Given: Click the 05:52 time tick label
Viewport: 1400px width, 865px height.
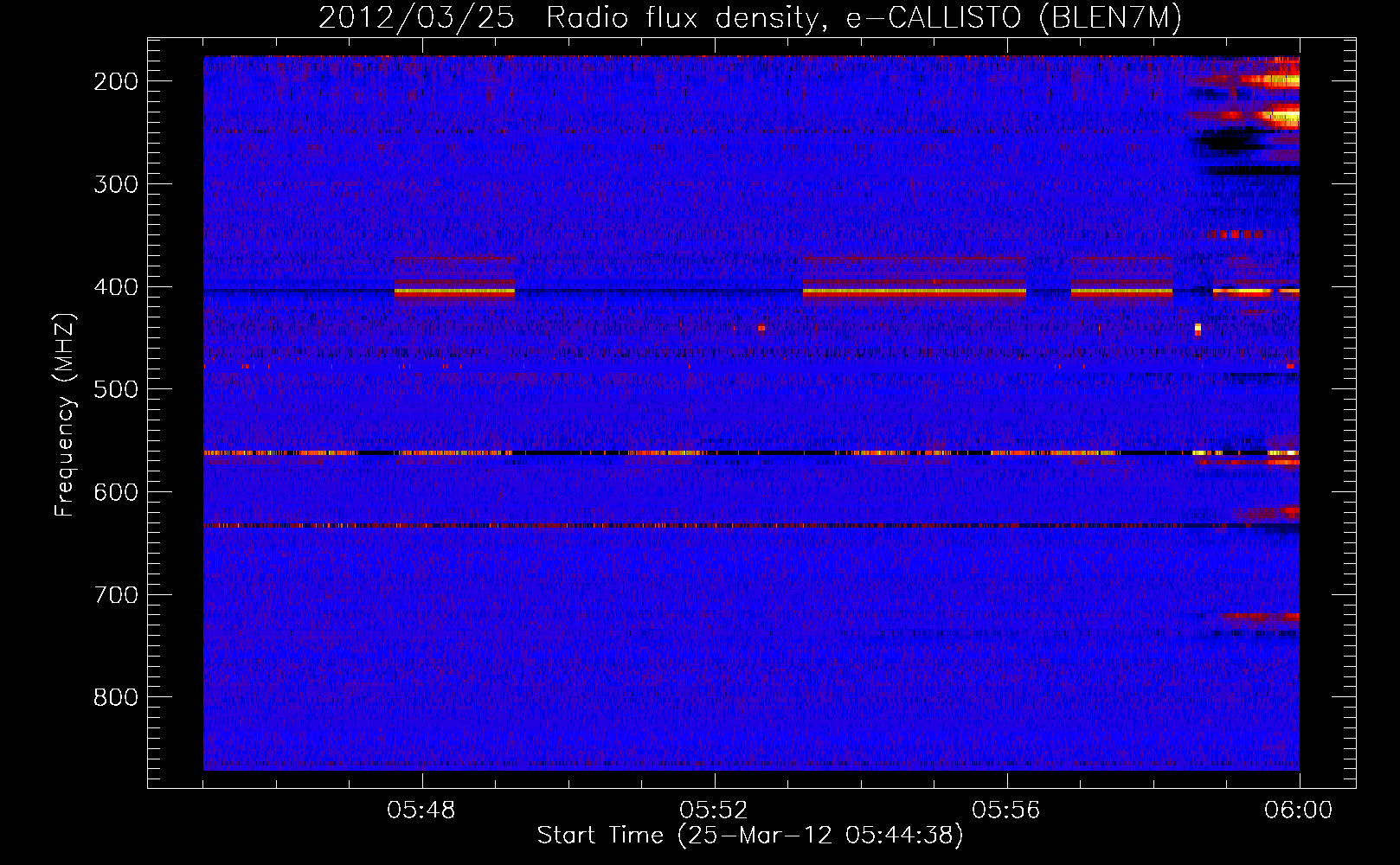Looking at the screenshot, I should (x=714, y=811).
